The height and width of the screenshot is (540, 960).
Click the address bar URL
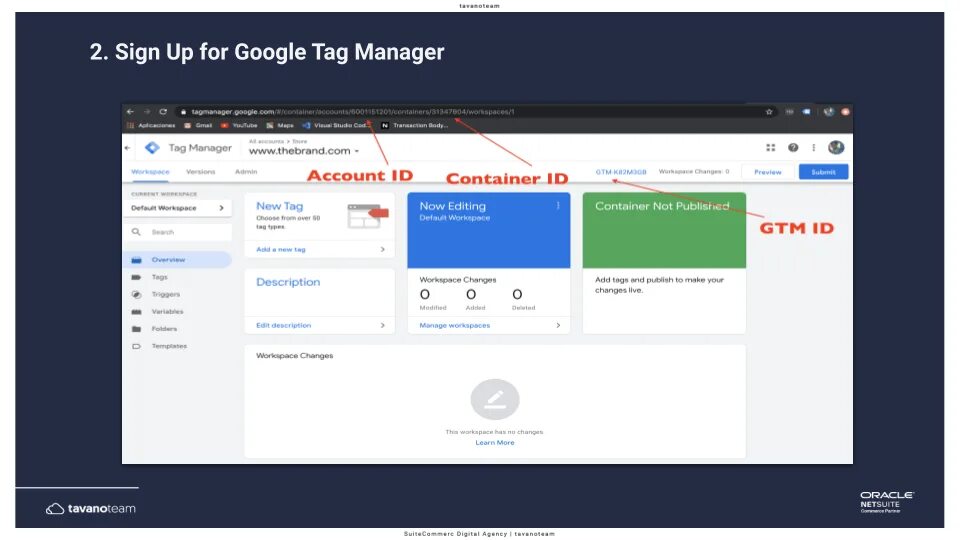click(353, 111)
